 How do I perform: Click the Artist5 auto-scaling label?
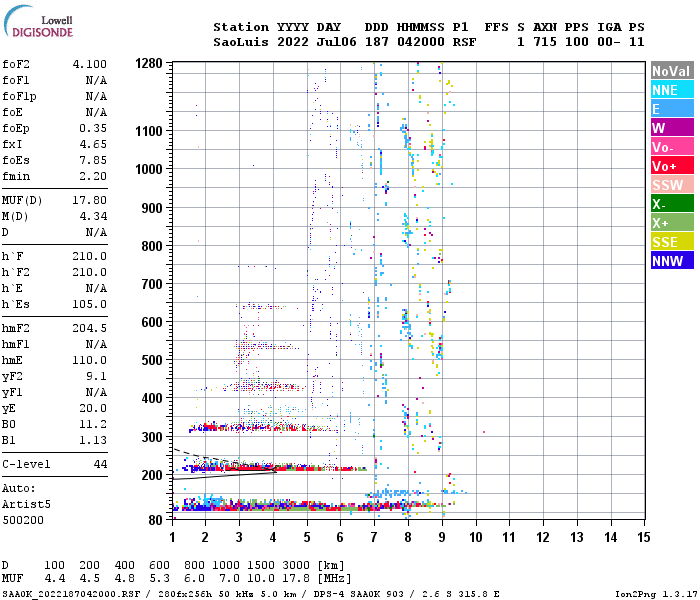click(x=26, y=504)
